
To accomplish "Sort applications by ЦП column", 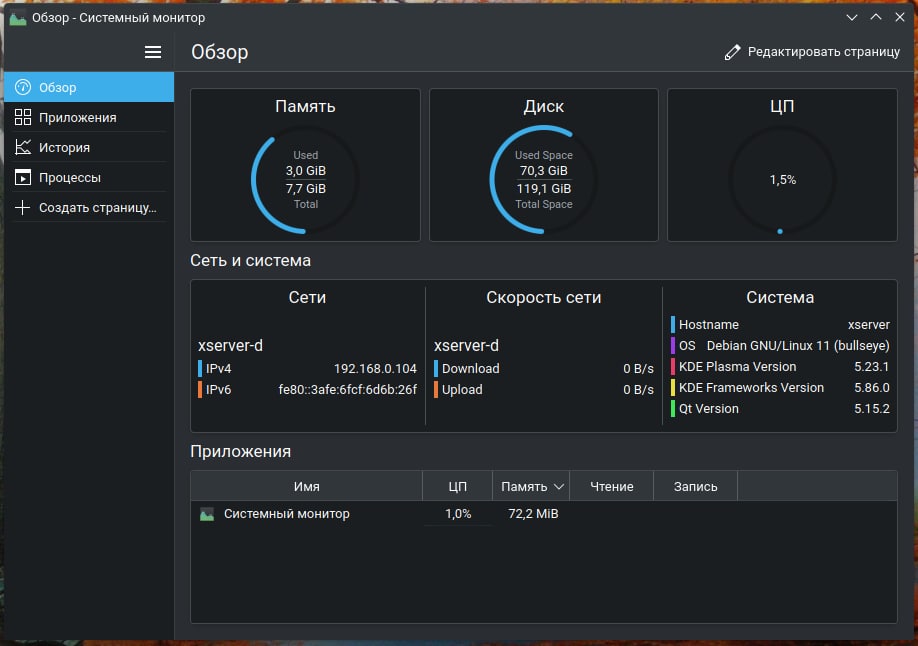I will (x=457, y=486).
